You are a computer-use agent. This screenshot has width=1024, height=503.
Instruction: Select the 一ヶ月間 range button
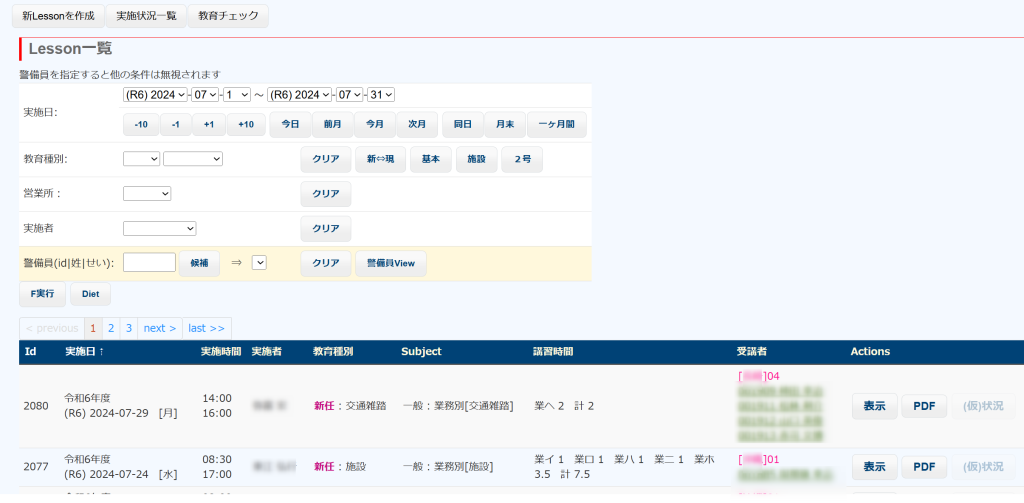coord(556,125)
